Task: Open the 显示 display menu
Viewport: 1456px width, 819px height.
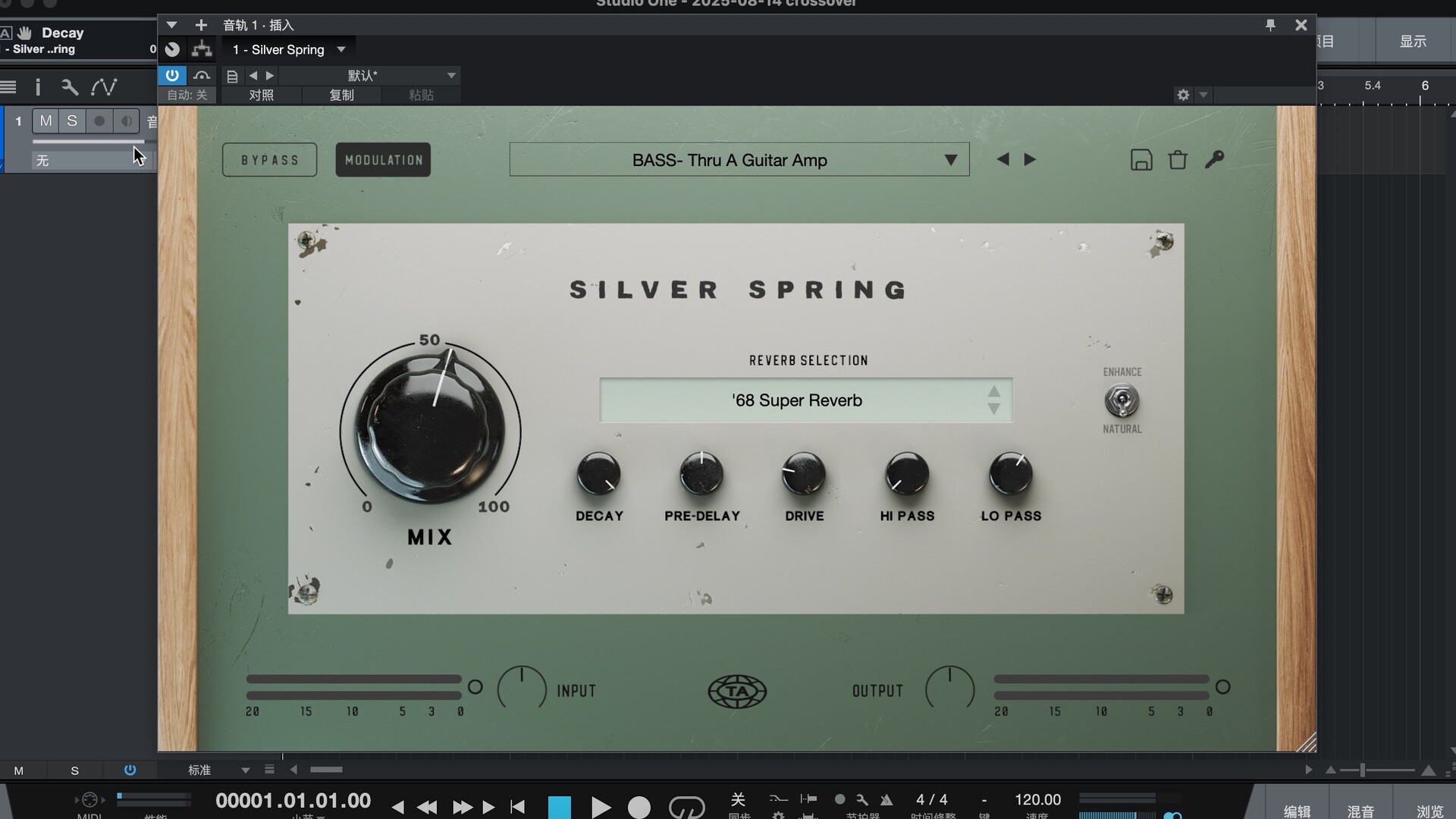Action: [1413, 41]
